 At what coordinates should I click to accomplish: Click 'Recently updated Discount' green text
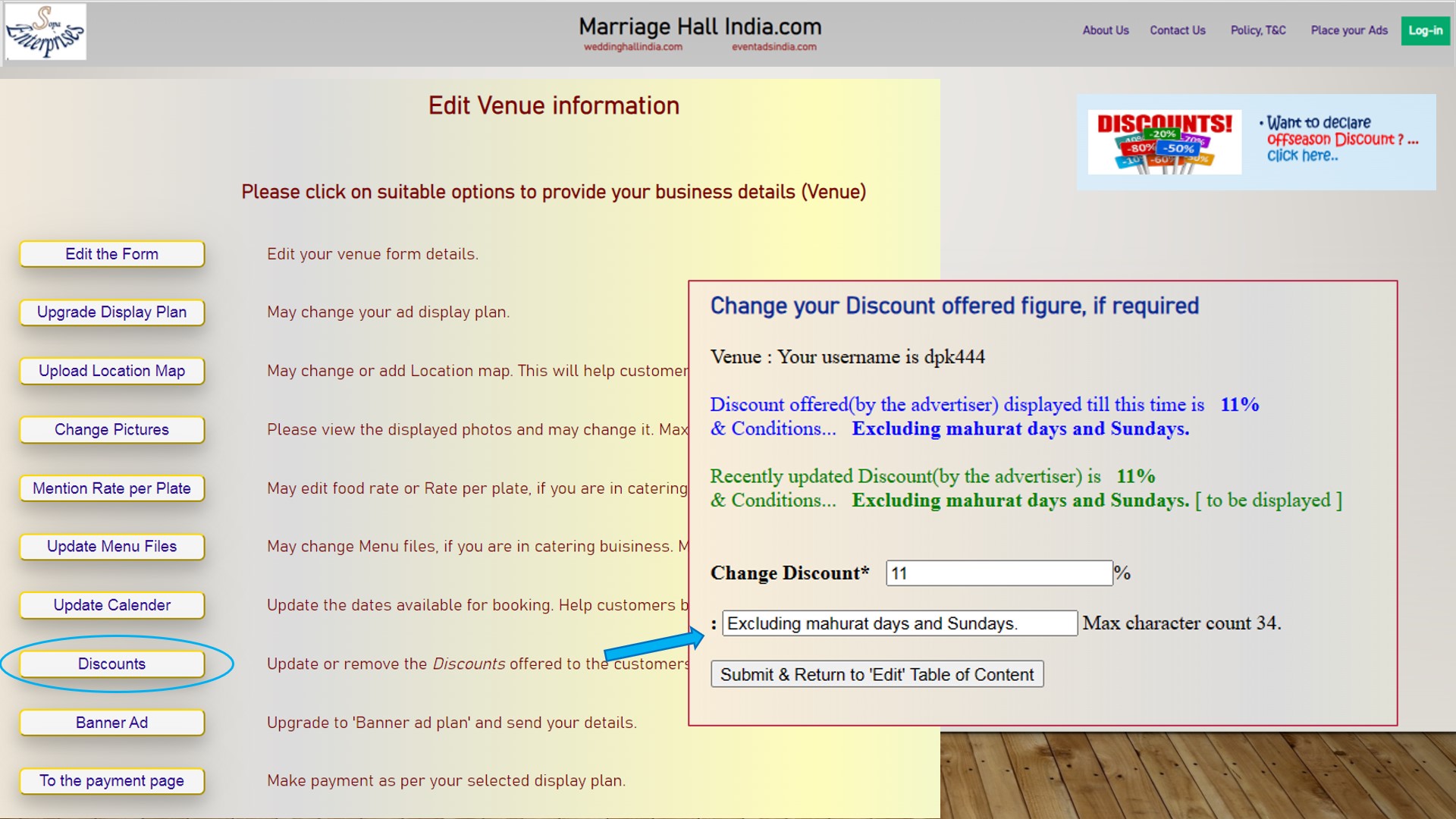click(x=932, y=476)
